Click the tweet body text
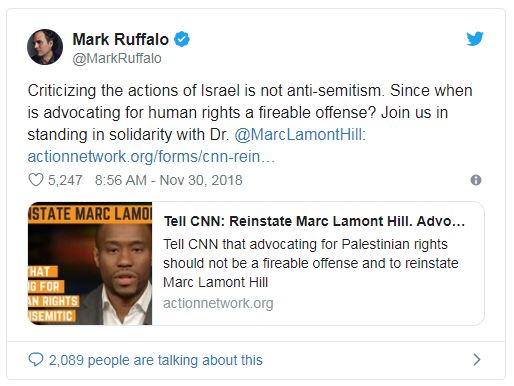514x386 pixels. point(250,123)
